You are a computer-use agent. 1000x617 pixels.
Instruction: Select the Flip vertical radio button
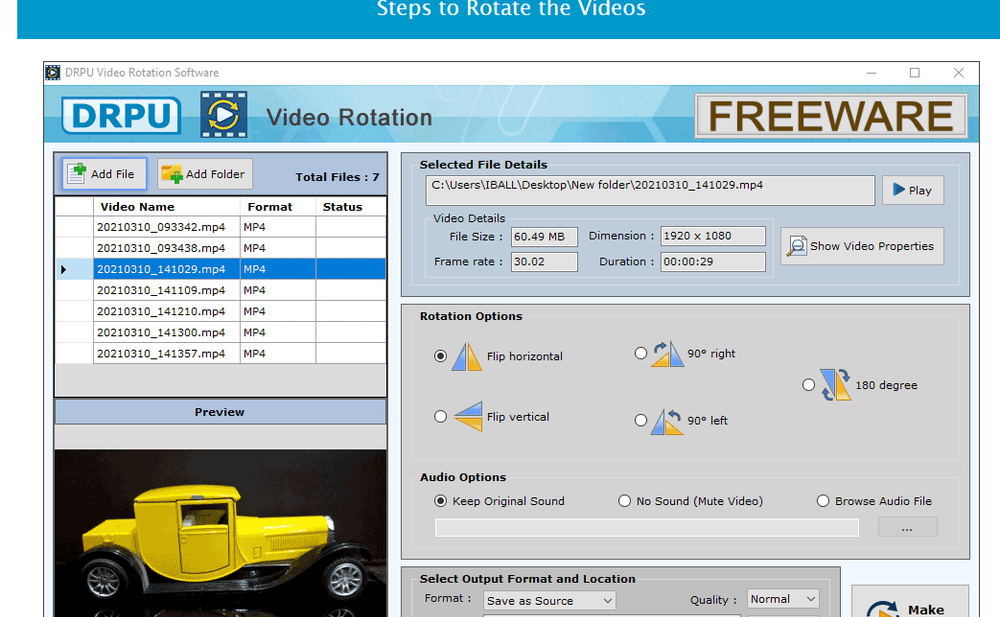coord(440,417)
